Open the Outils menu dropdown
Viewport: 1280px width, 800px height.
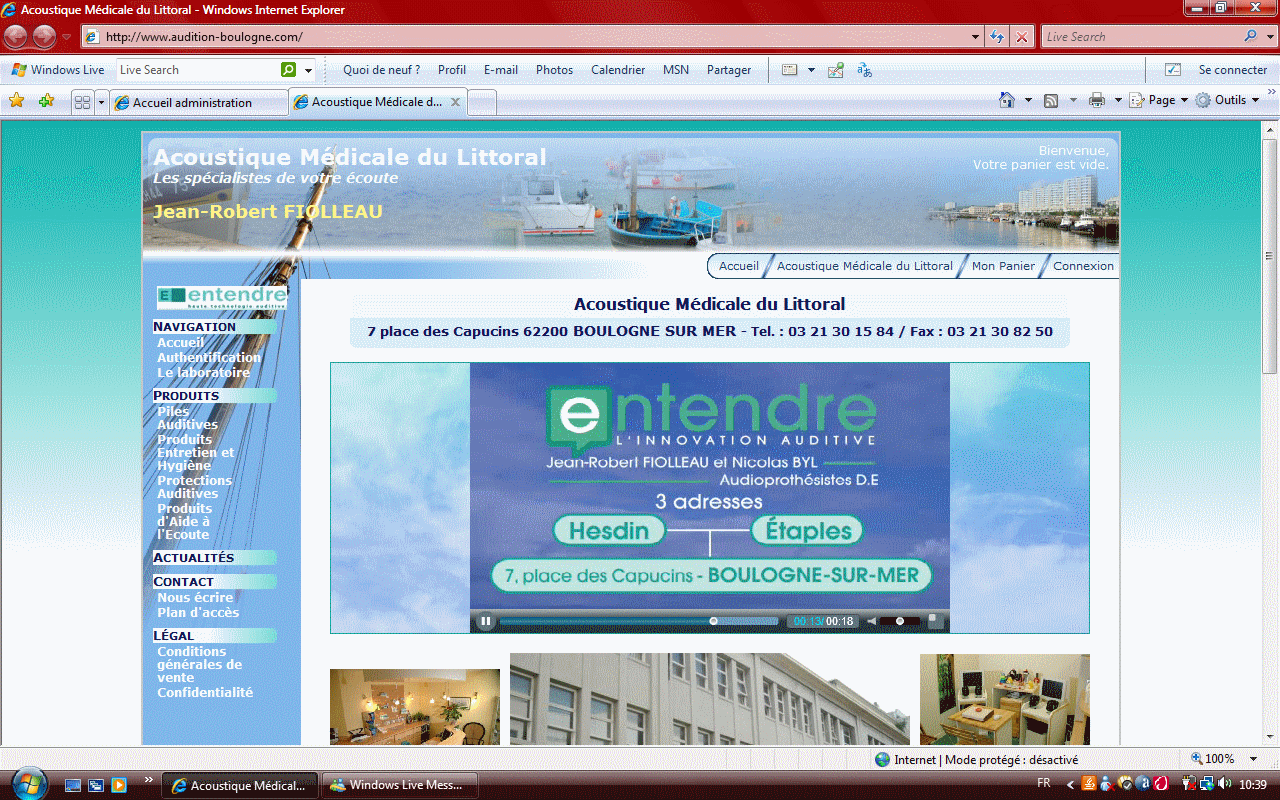[1228, 100]
